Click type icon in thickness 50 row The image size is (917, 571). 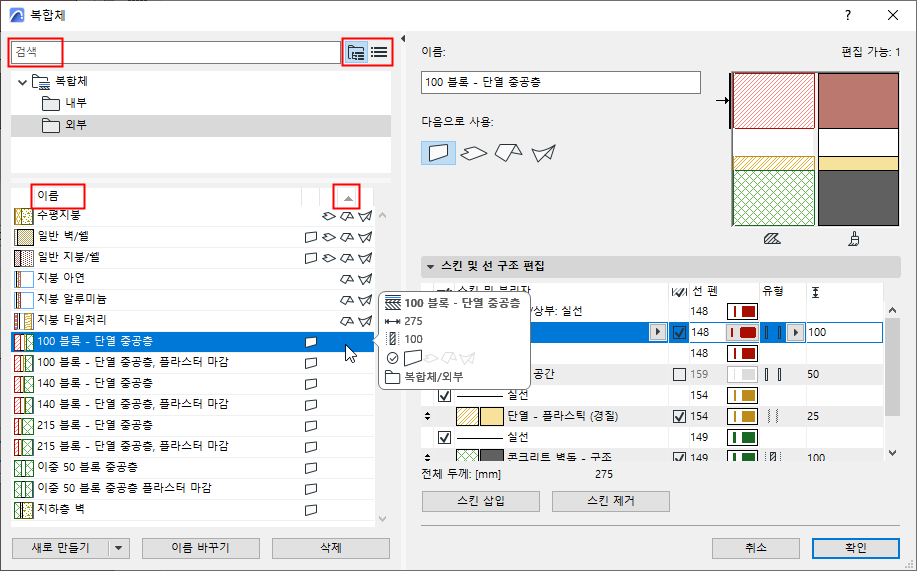(x=773, y=374)
